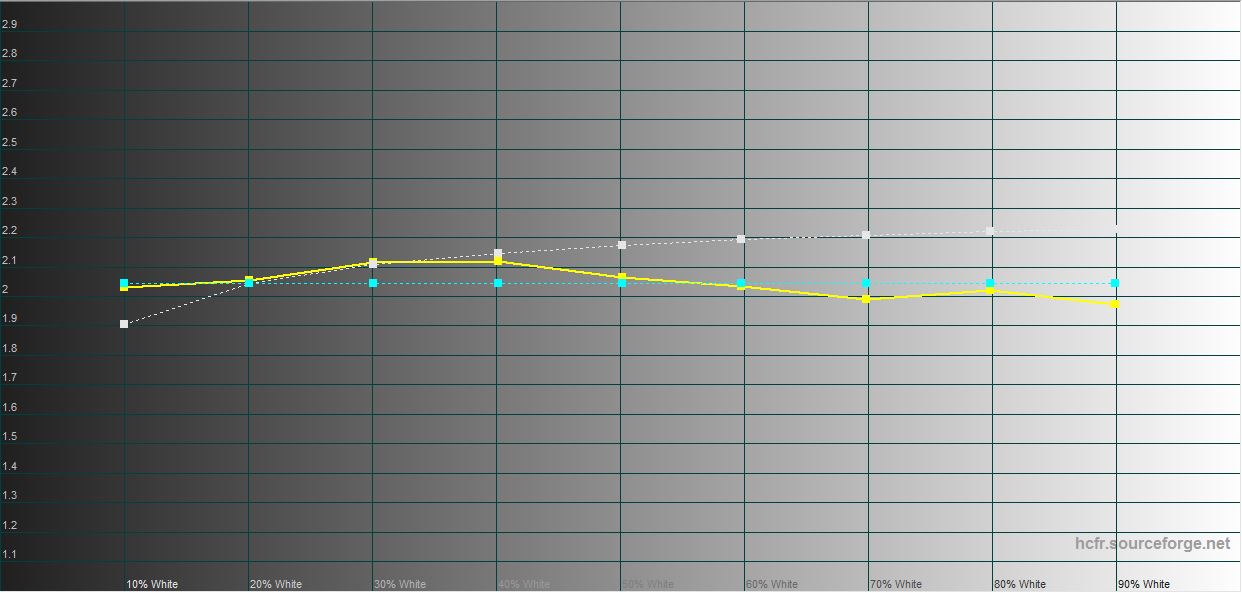Image resolution: width=1242 pixels, height=593 pixels.
Task: Select the "20% White" x-axis label
Action: tap(276, 584)
